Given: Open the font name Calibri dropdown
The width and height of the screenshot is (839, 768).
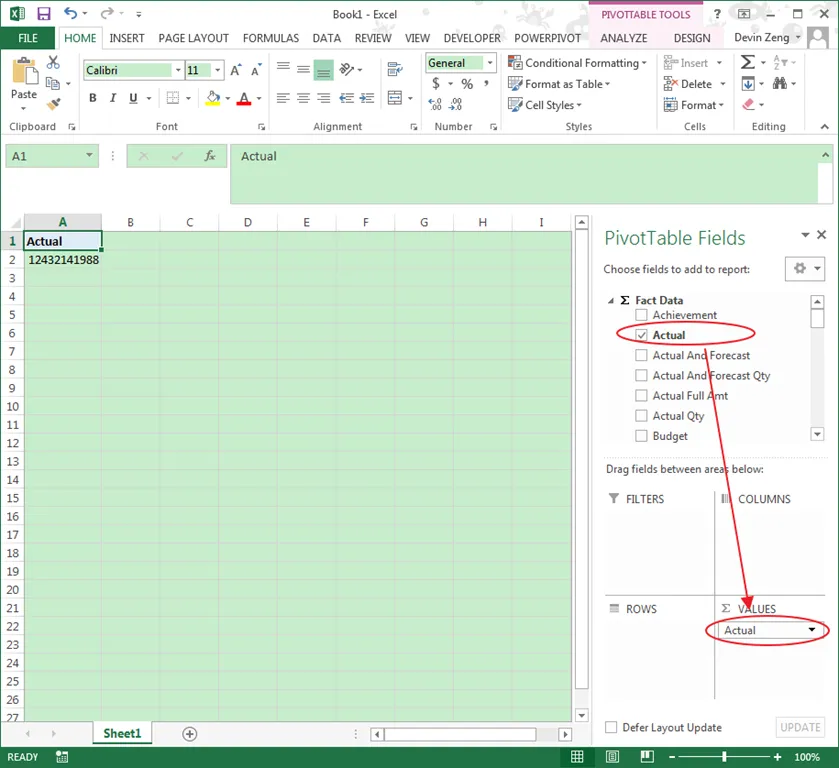Looking at the screenshot, I should coord(178,70).
